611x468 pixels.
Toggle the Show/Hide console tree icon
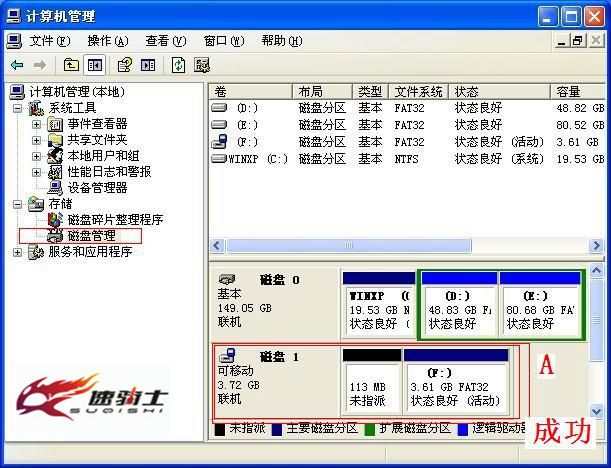pos(95,65)
